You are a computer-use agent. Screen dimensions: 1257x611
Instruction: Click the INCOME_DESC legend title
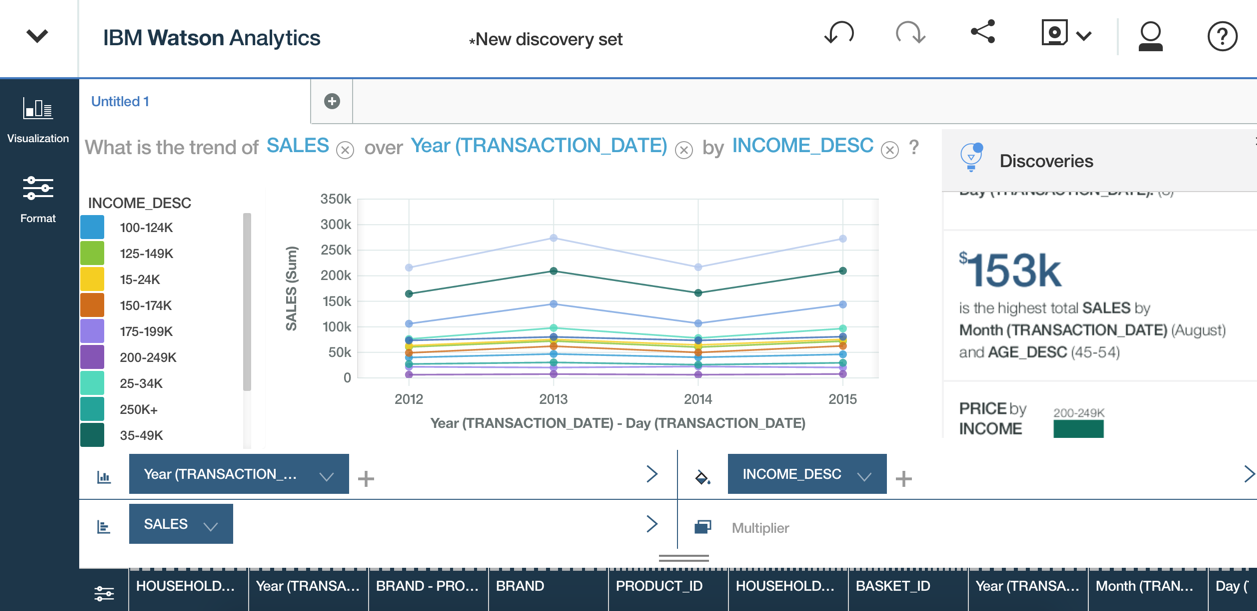[x=140, y=203]
